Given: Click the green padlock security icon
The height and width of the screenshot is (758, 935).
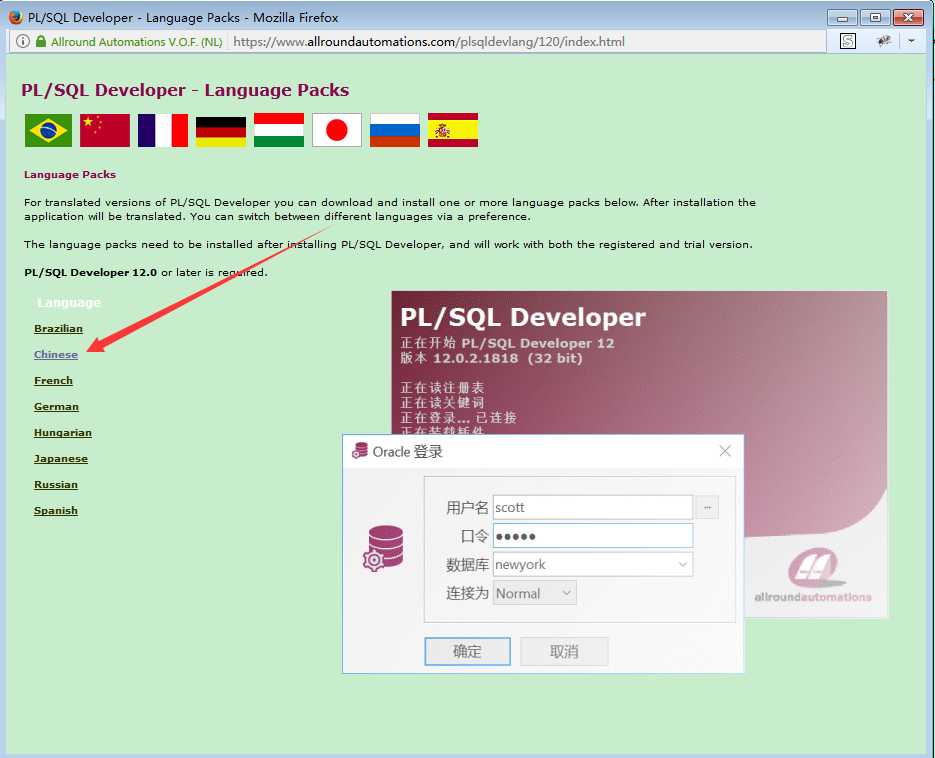Looking at the screenshot, I should pos(41,41).
